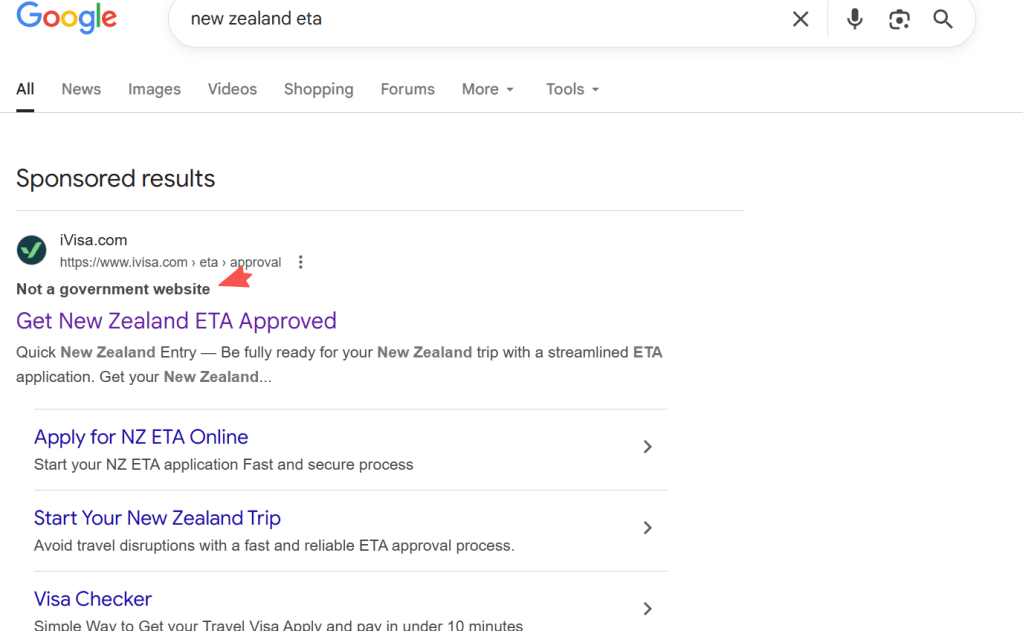Start voice search with microphone icon
Viewport: 1023px width, 631px height.
click(854, 19)
